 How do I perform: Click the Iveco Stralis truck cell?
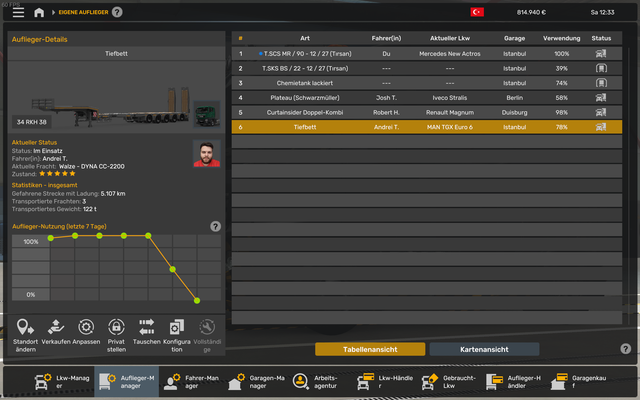pos(450,98)
